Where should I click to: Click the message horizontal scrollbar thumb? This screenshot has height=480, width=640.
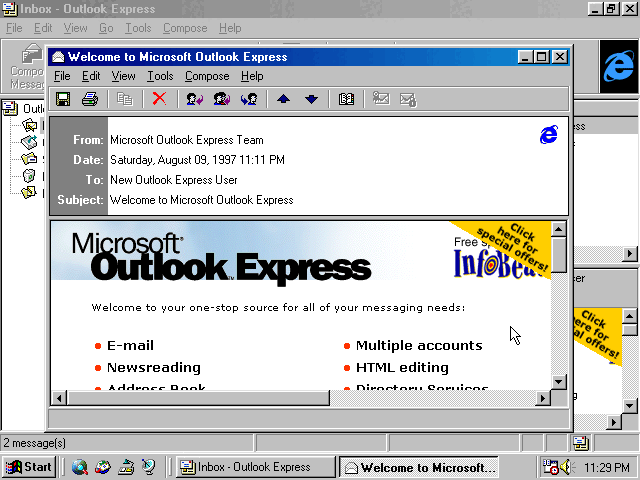pyautogui.click(x=198, y=398)
